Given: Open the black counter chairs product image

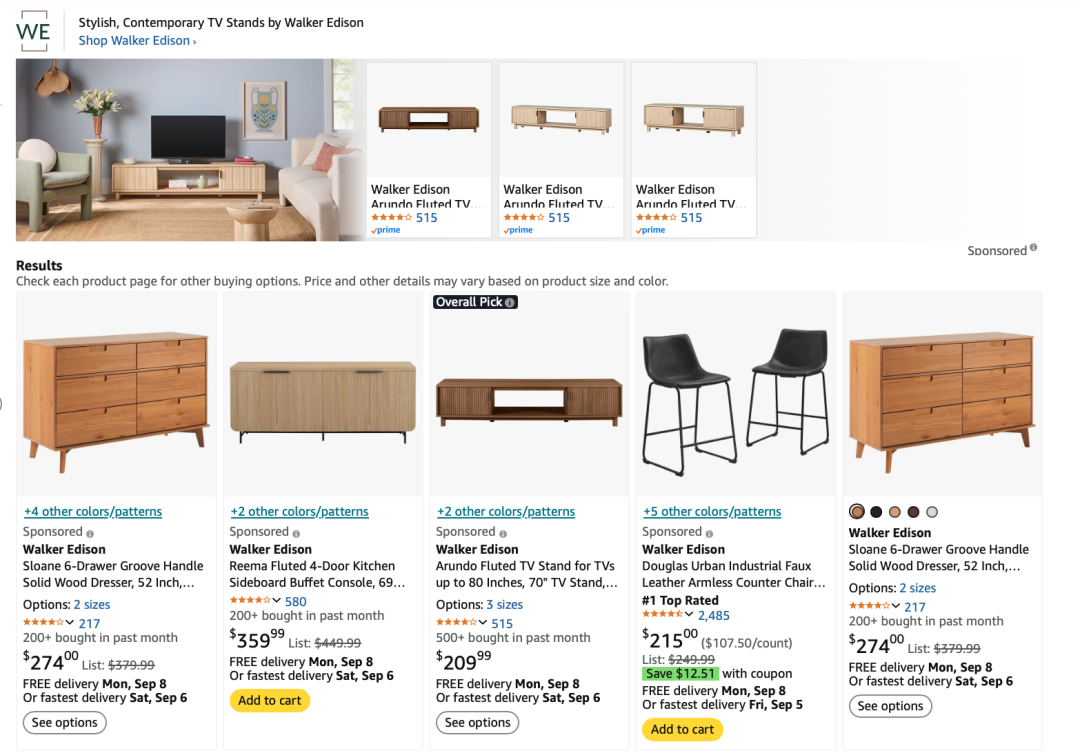Looking at the screenshot, I should (x=736, y=393).
